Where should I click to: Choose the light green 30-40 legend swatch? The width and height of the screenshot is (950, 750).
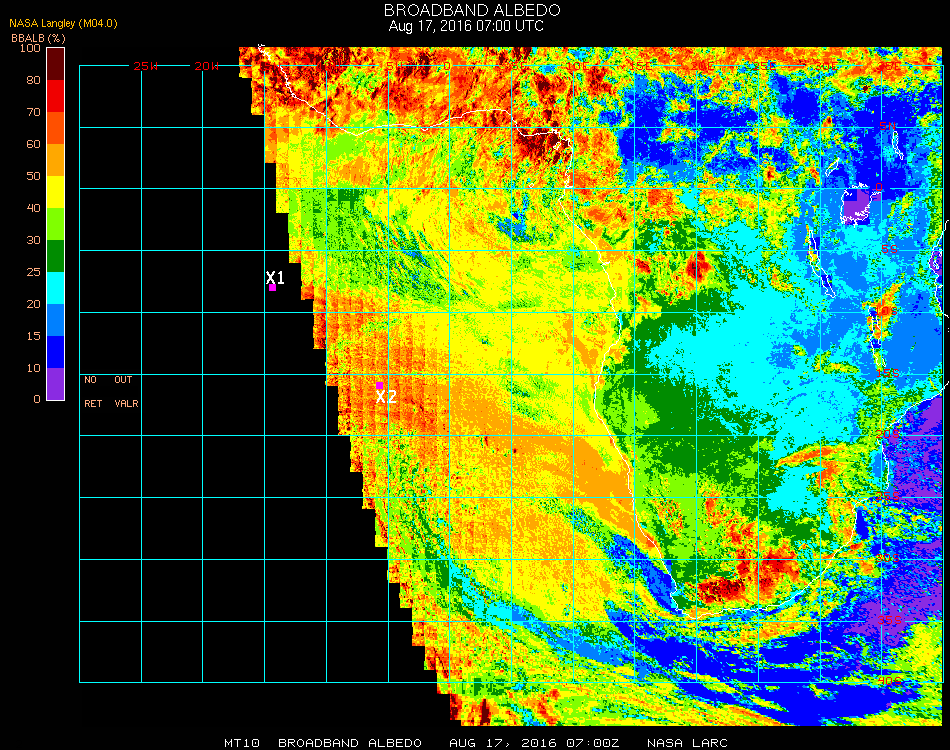(55, 224)
